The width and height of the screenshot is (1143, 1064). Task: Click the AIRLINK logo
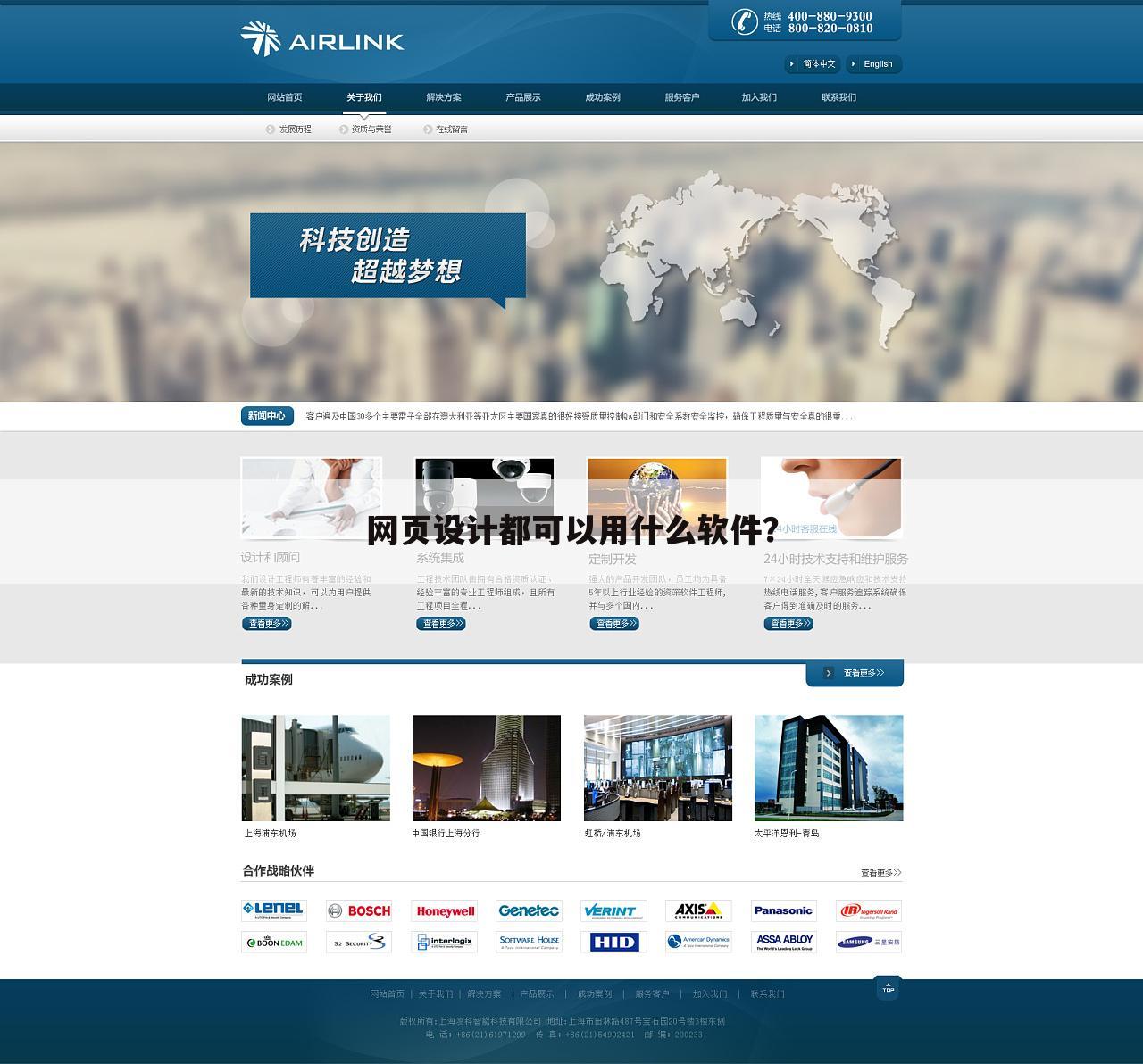[322, 39]
